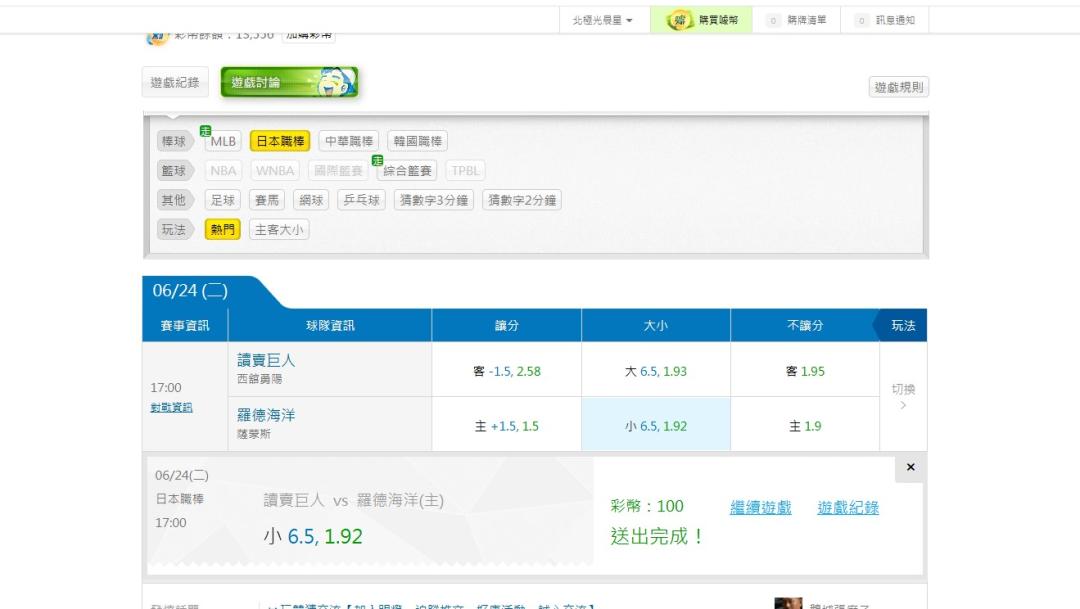Select the 國際籃賽 filter
This screenshot has height=609, width=1080.
(338, 171)
